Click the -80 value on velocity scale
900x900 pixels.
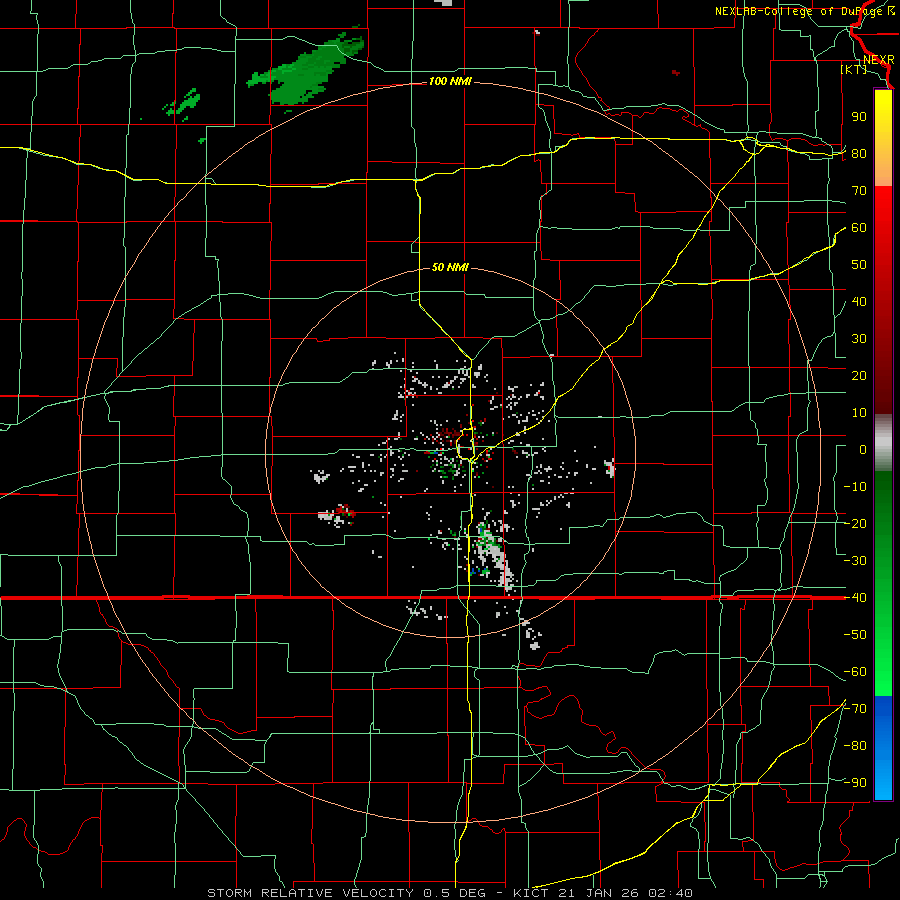[855, 746]
